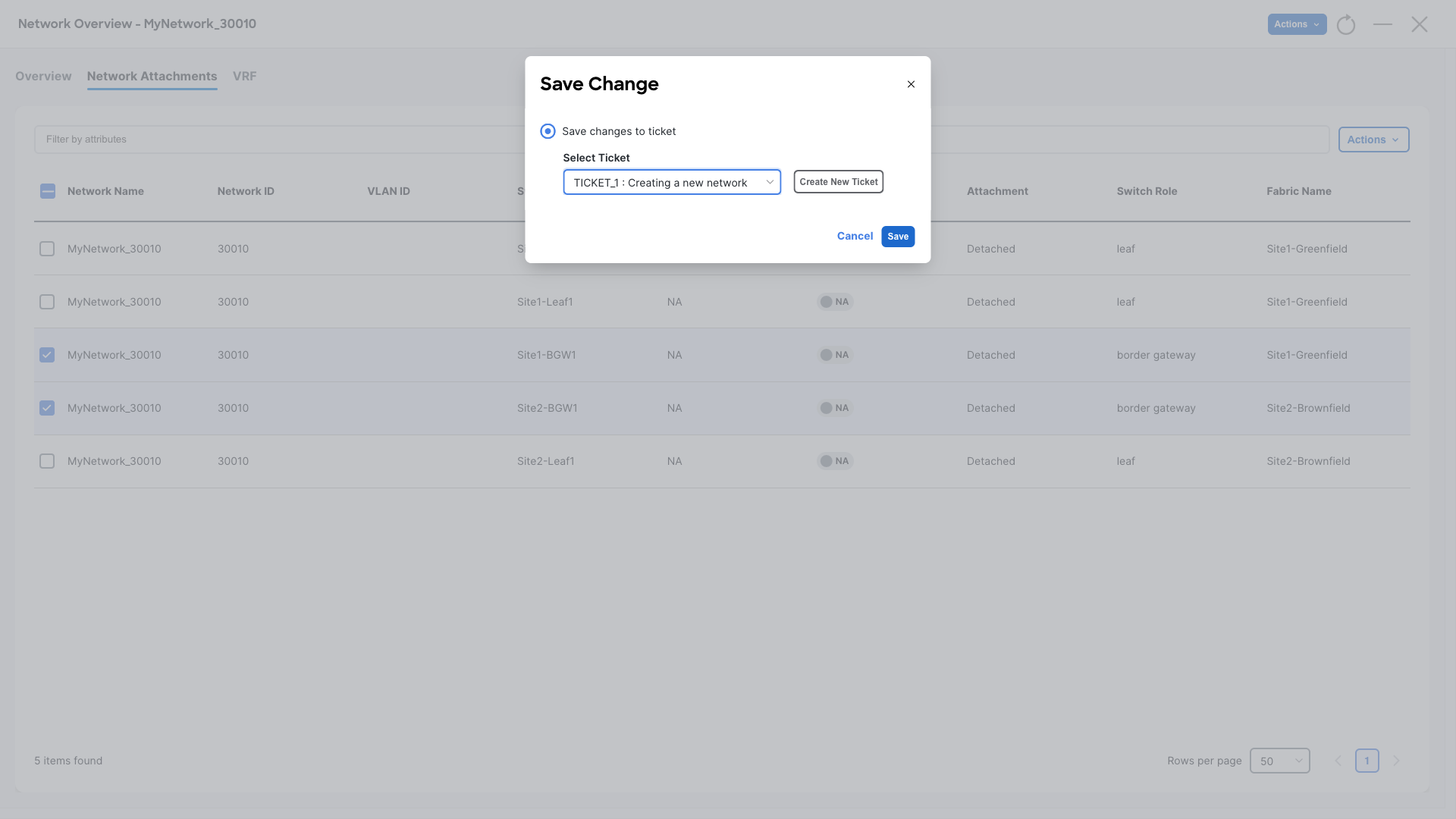Click Detached status in Site2-BGW1 row
This screenshot has height=819, width=1456.
click(990, 408)
